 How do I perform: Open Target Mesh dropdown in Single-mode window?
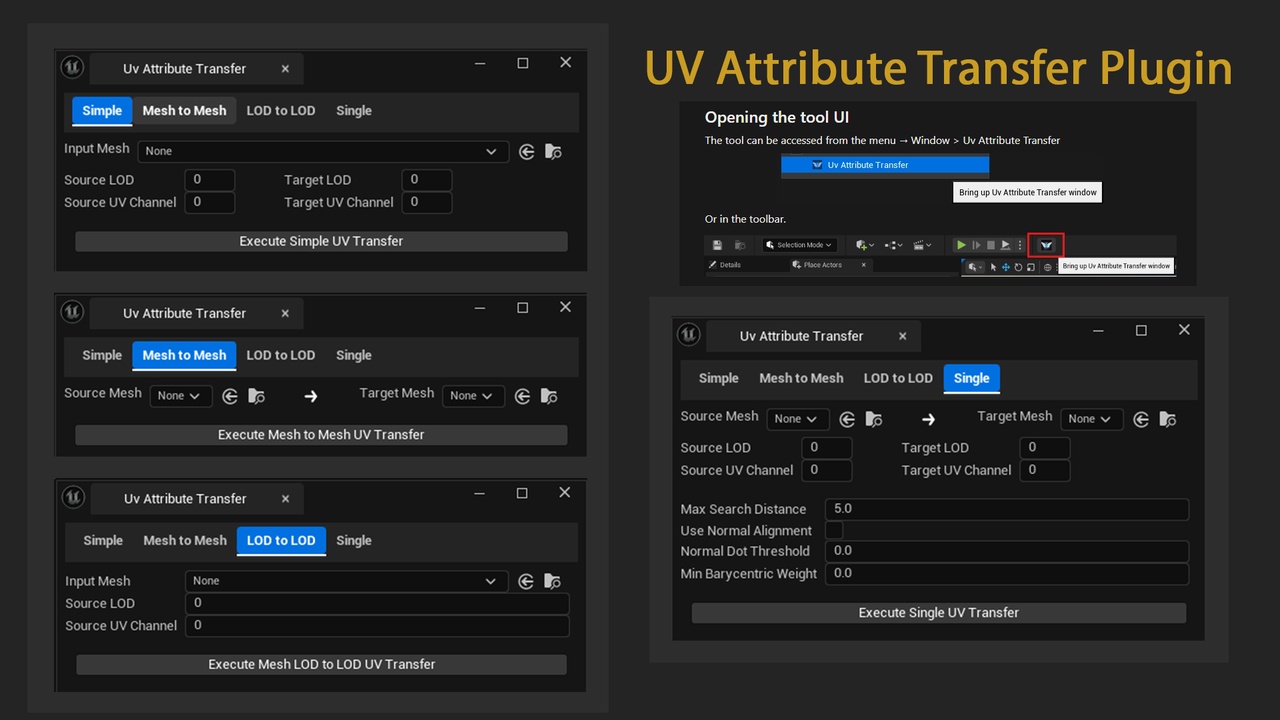1092,419
